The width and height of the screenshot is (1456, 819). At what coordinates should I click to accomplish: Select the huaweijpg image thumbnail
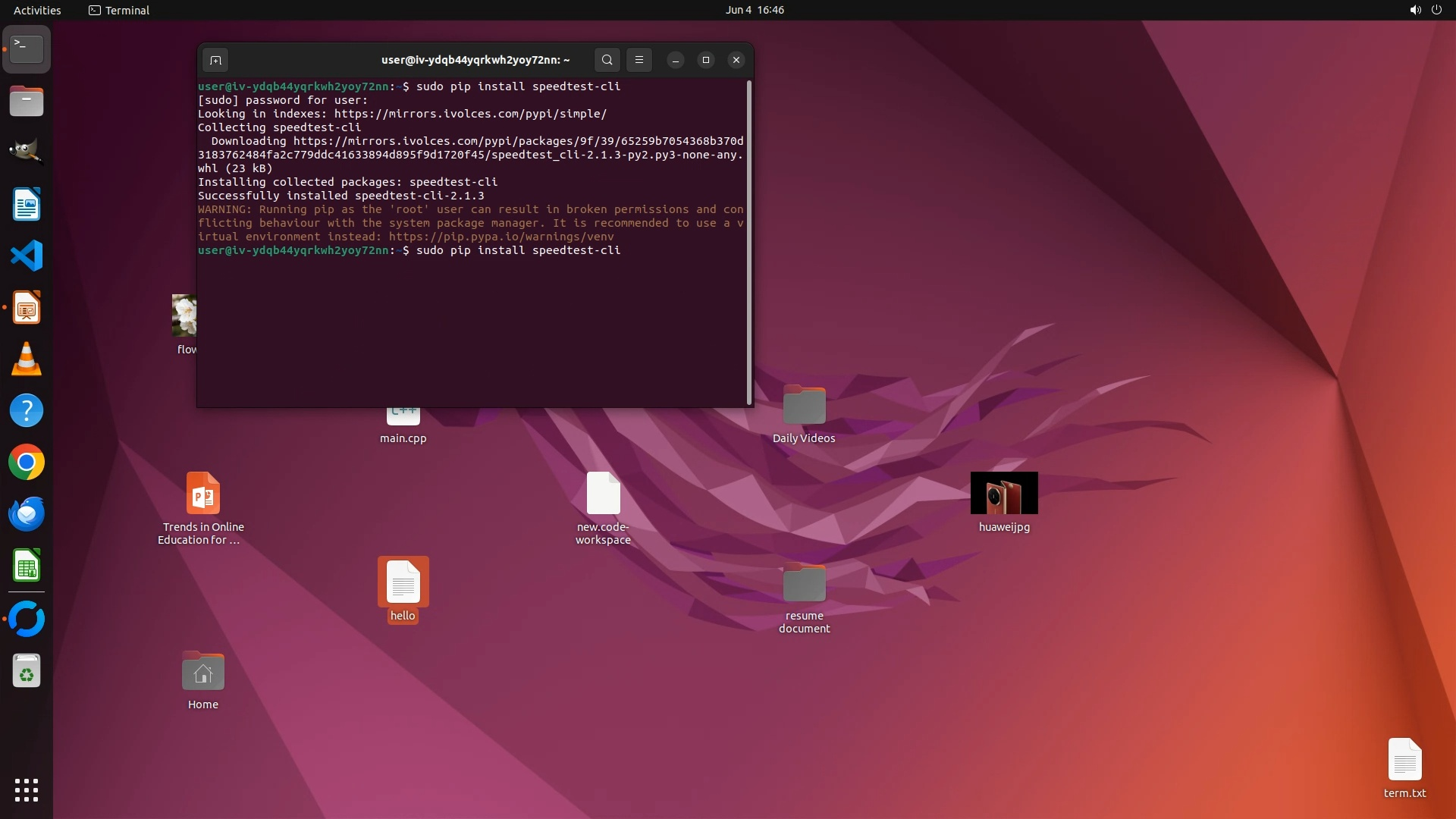click(x=1004, y=493)
